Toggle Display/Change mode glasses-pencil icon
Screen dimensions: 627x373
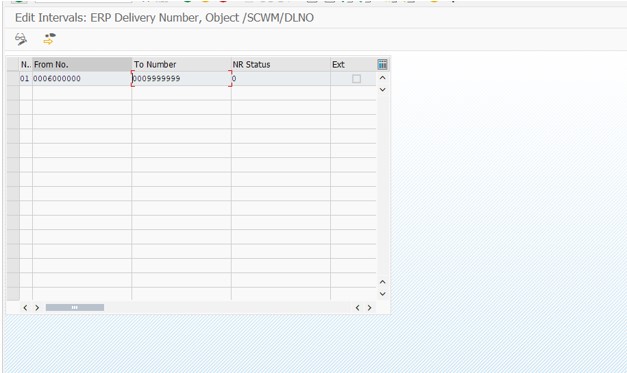[x=21, y=39]
